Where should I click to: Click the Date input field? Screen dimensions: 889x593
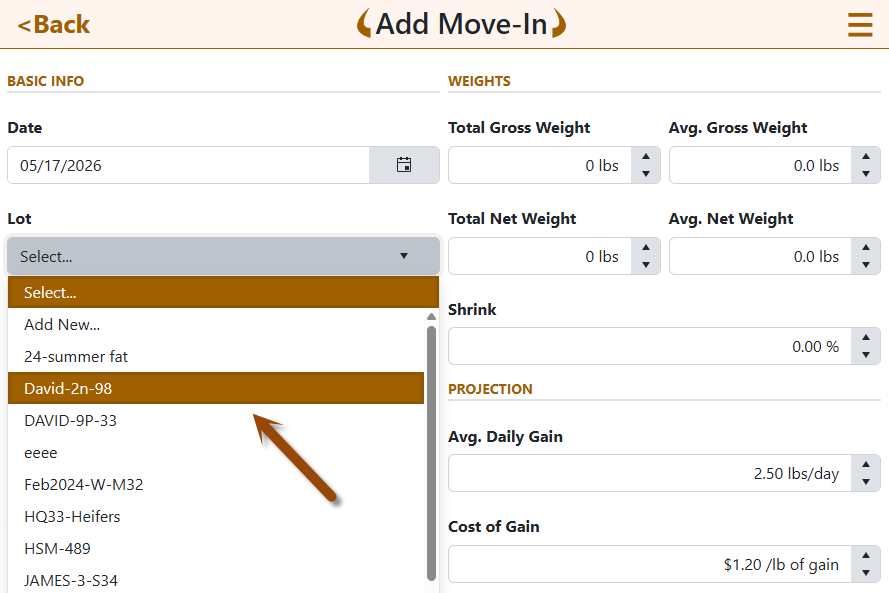[x=188, y=165]
